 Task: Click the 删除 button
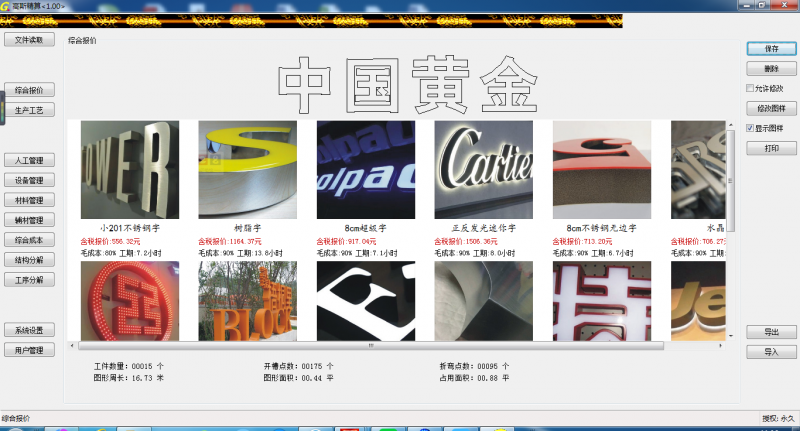[771, 68]
